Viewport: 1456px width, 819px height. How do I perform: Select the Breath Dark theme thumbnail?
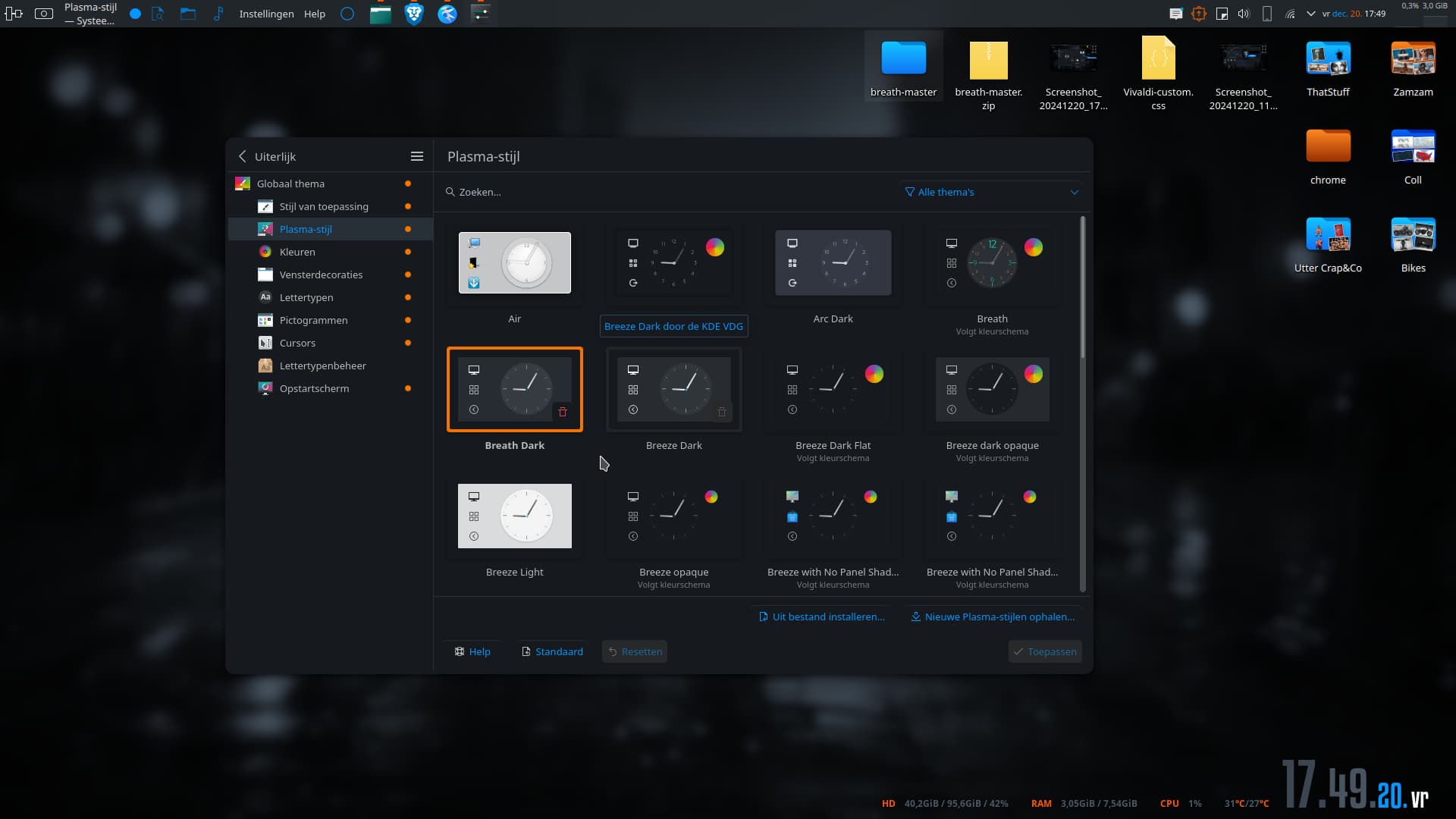pos(515,389)
